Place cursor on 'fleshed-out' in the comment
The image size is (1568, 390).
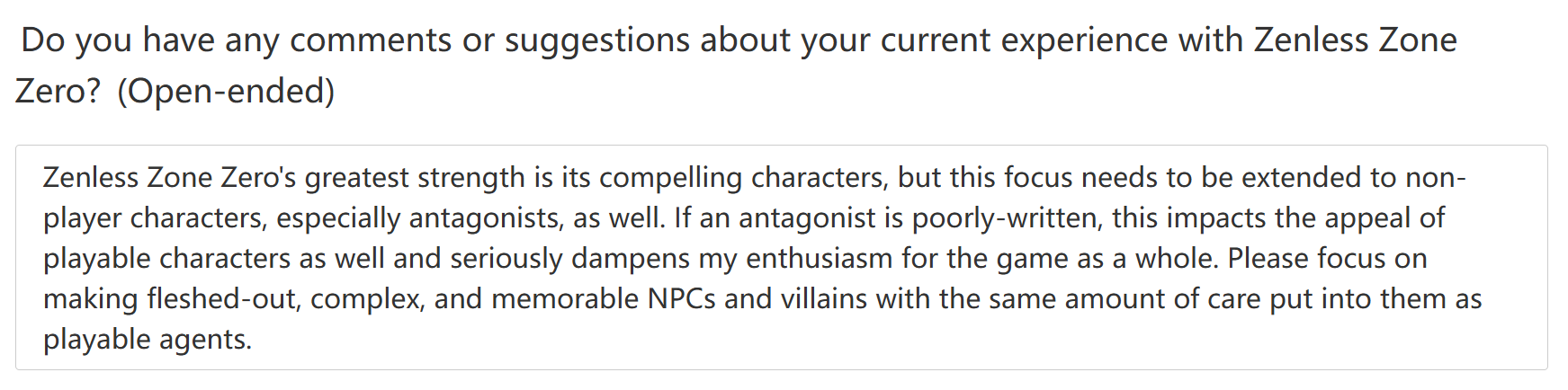(222, 299)
